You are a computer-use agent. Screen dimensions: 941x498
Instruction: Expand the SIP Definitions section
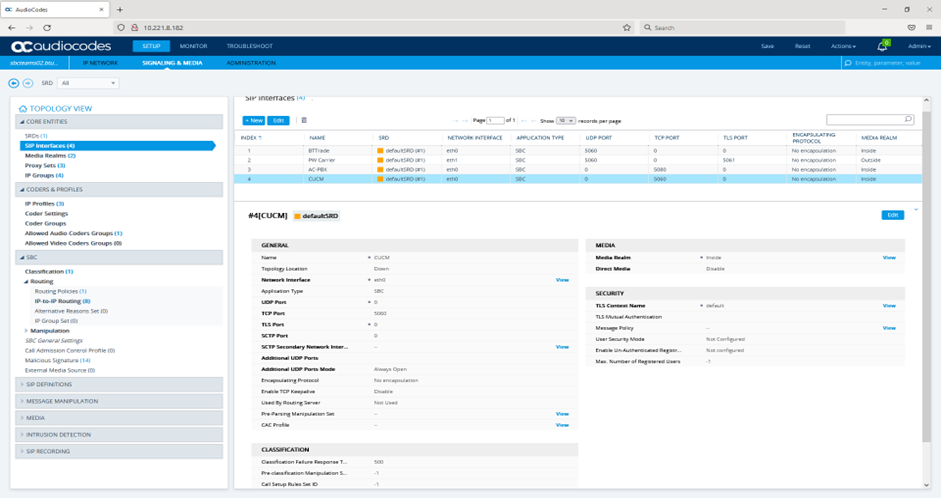119,385
